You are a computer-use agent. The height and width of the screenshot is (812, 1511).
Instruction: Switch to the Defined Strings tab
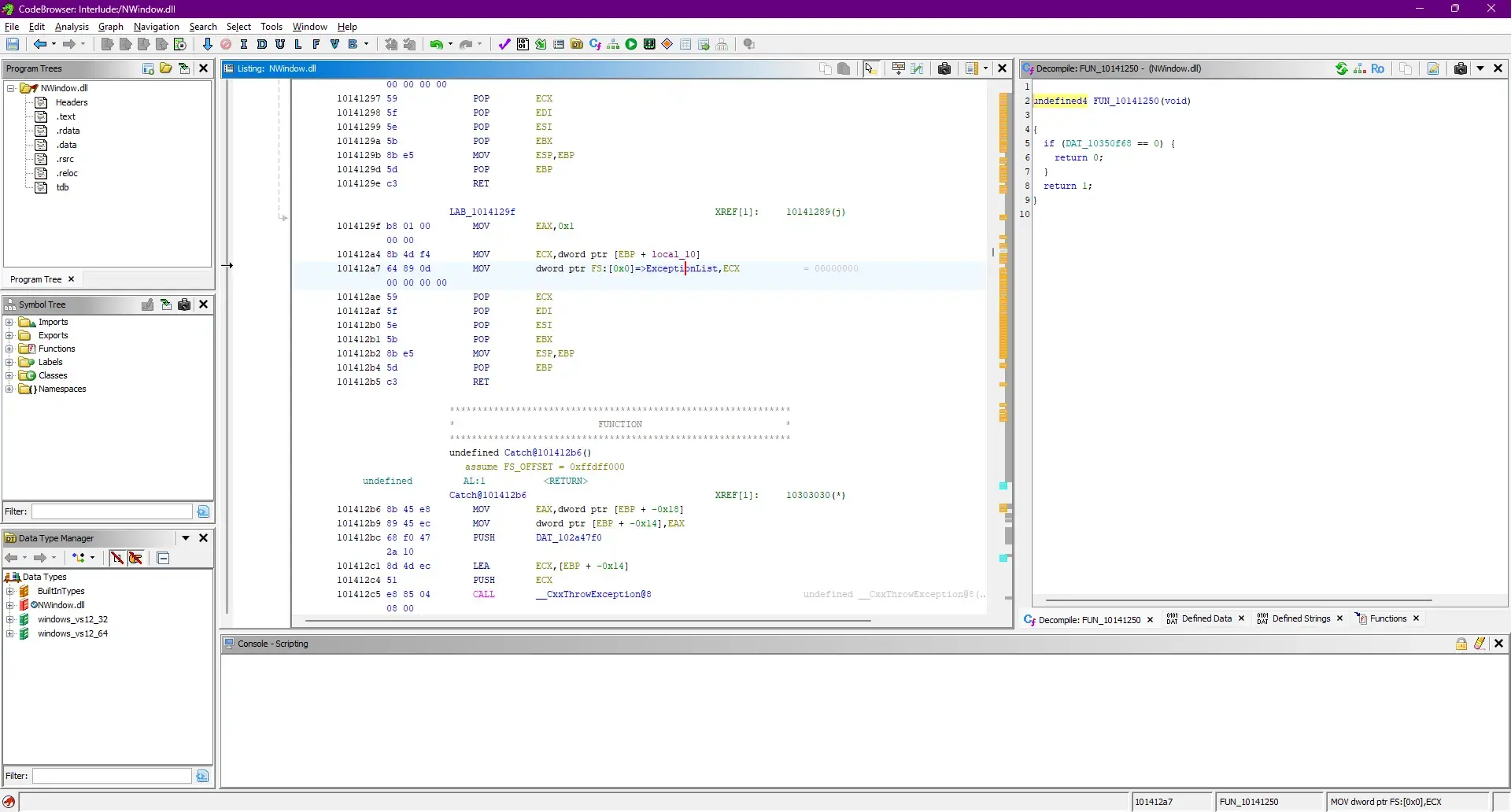pos(1301,618)
